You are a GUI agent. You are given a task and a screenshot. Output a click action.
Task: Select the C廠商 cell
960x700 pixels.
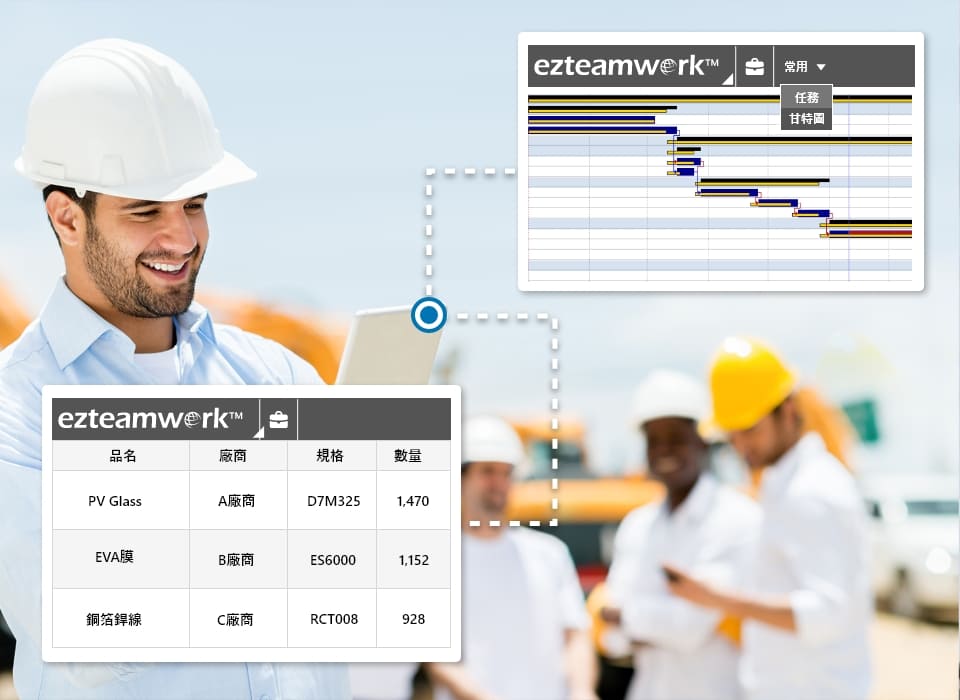click(x=238, y=618)
